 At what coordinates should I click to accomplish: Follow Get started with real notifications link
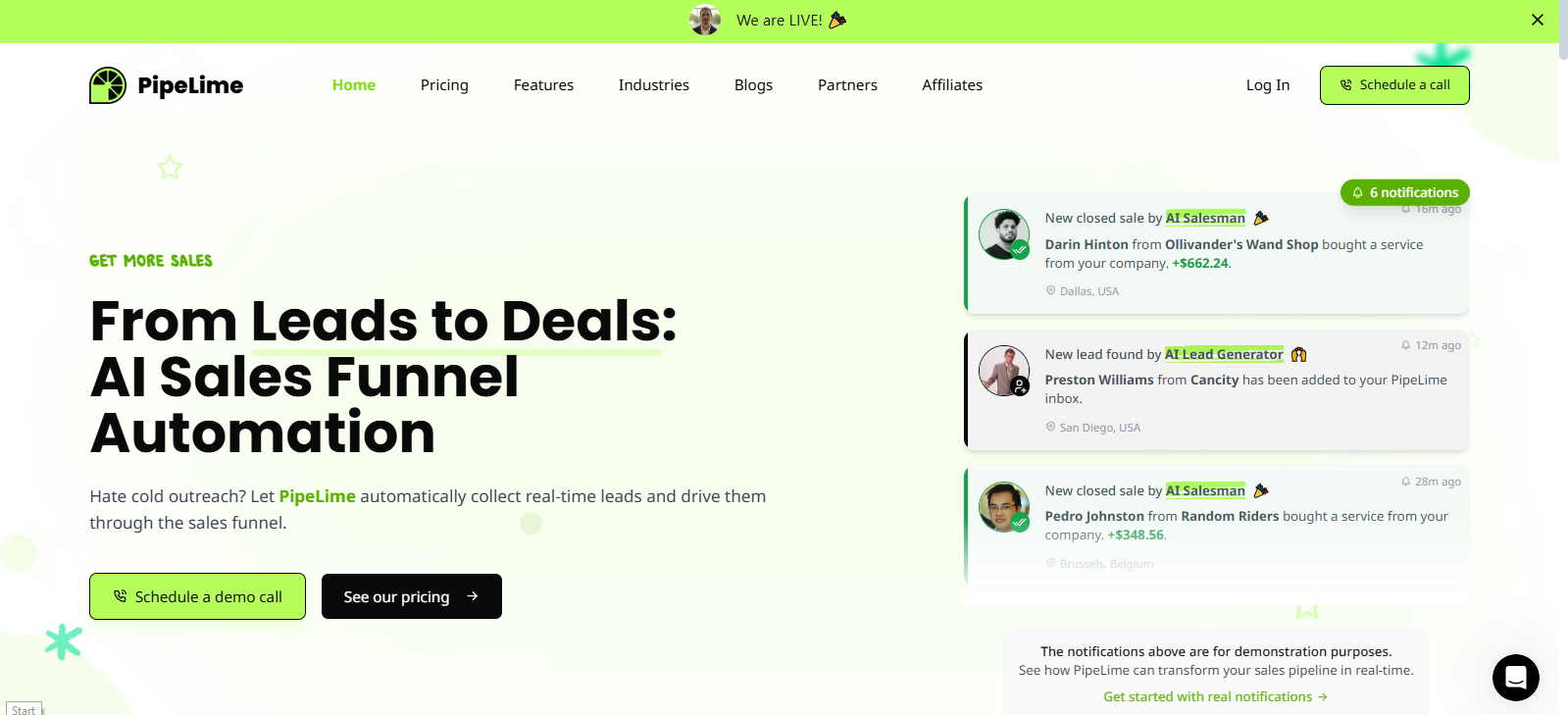(1216, 696)
